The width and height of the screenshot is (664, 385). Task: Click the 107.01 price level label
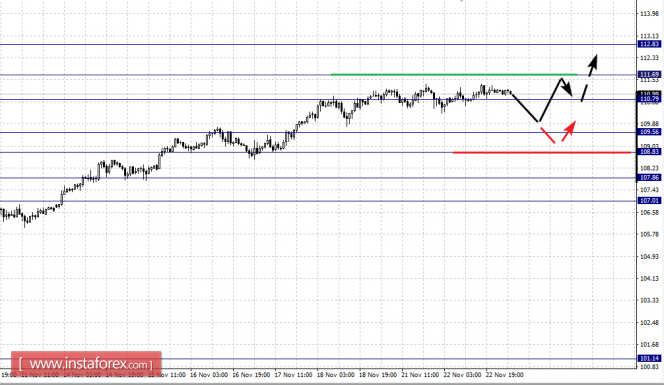649,201
